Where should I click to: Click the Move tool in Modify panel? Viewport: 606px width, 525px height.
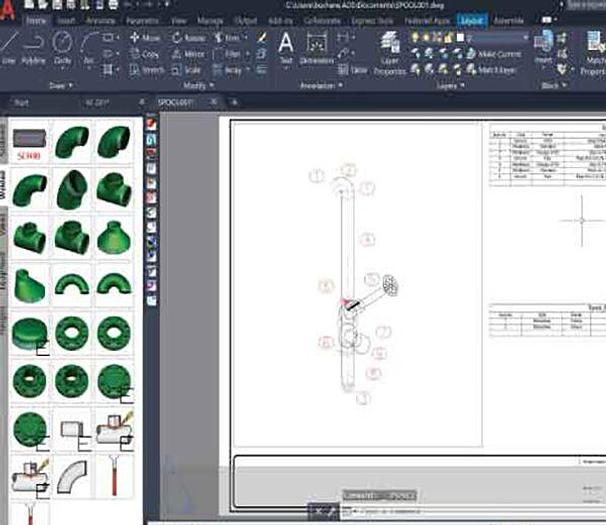click(x=145, y=37)
